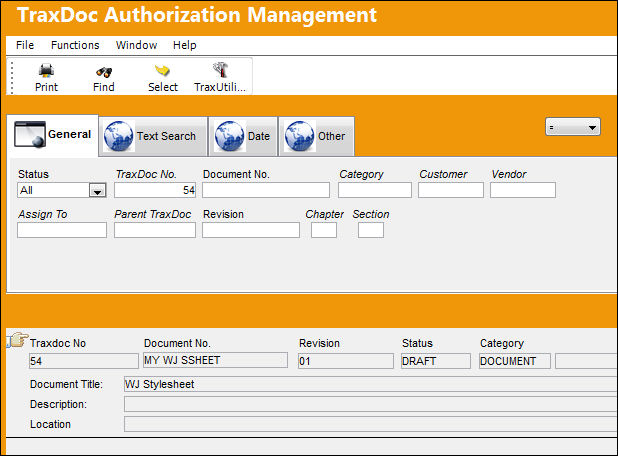Click the globe icon on Date tab
The width and height of the screenshot is (618, 456).
pos(229,136)
